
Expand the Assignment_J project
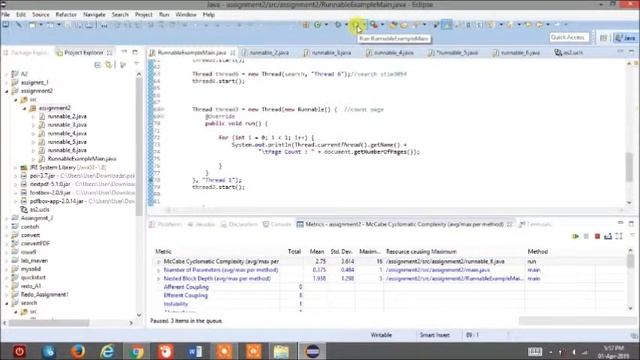click(x=7, y=218)
